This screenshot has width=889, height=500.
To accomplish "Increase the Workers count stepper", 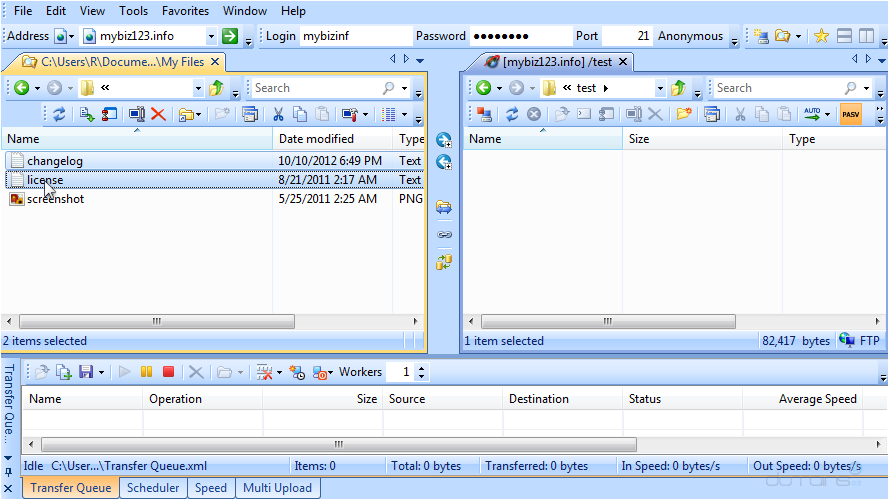I will click(421, 368).
